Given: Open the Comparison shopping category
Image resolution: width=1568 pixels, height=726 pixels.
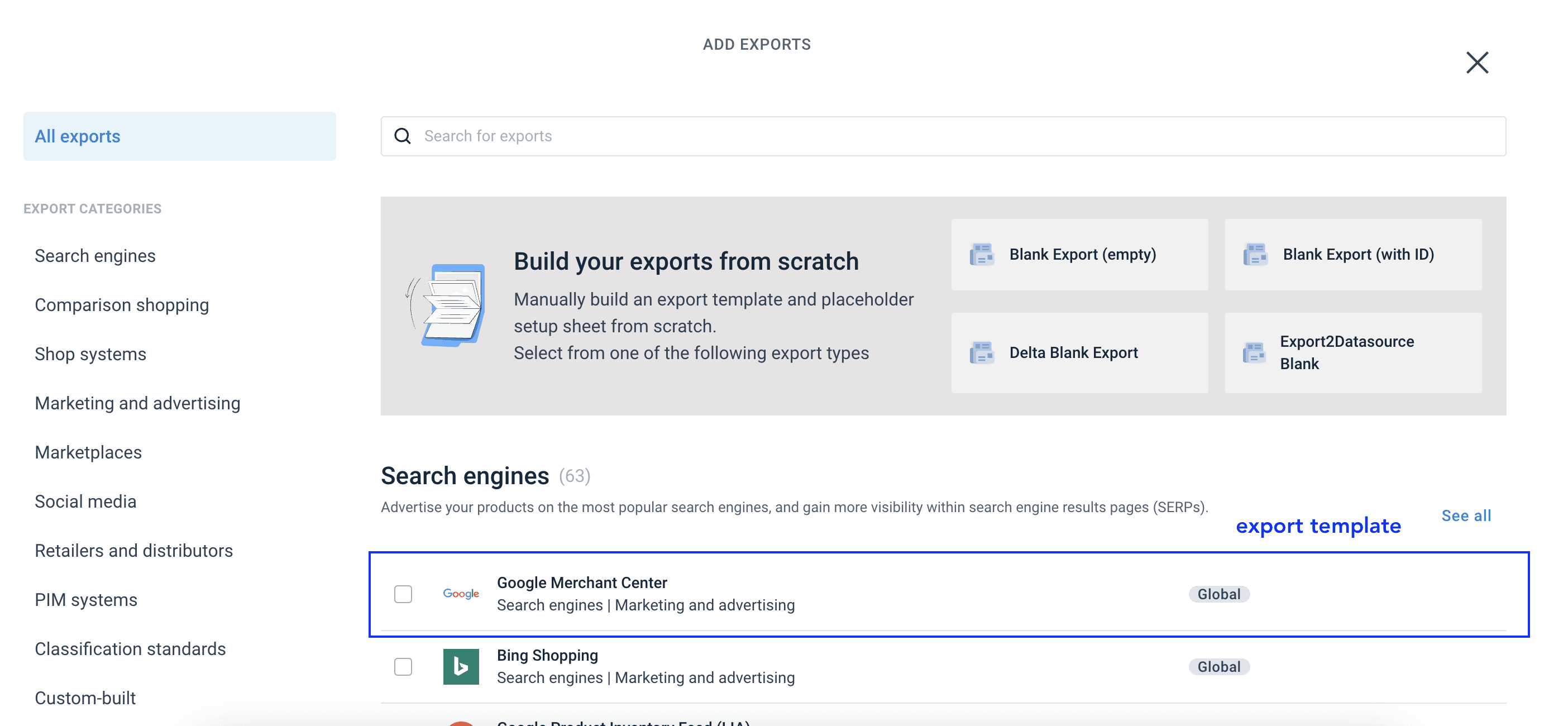Looking at the screenshot, I should point(121,305).
